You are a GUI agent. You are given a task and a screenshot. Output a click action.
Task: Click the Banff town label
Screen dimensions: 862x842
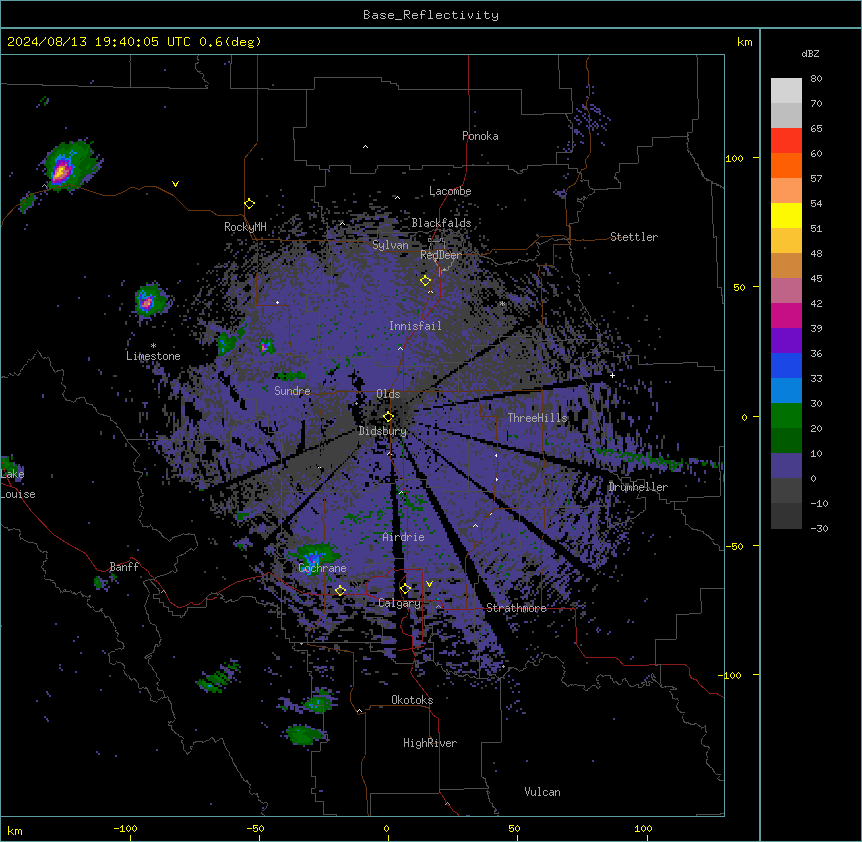click(x=124, y=567)
